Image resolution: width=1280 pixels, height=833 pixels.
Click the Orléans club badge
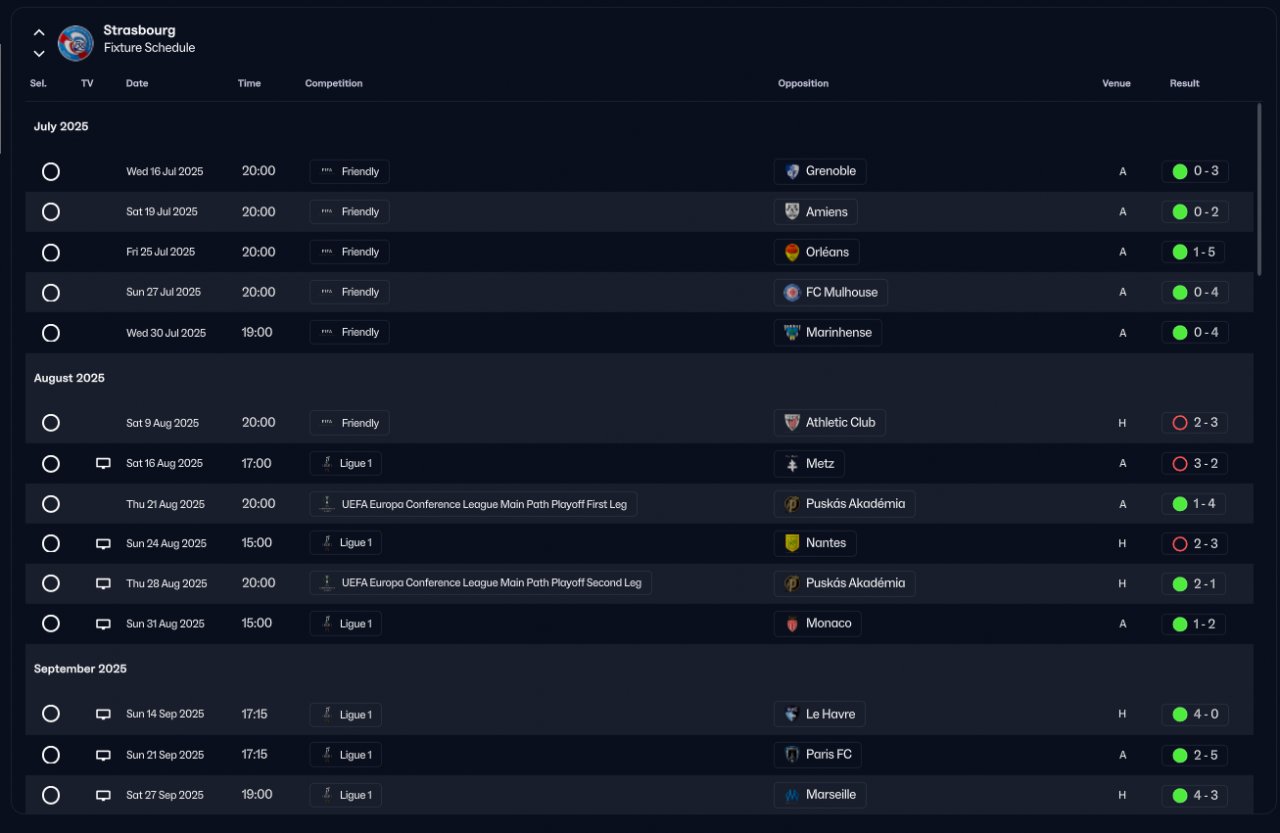point(792,252)
